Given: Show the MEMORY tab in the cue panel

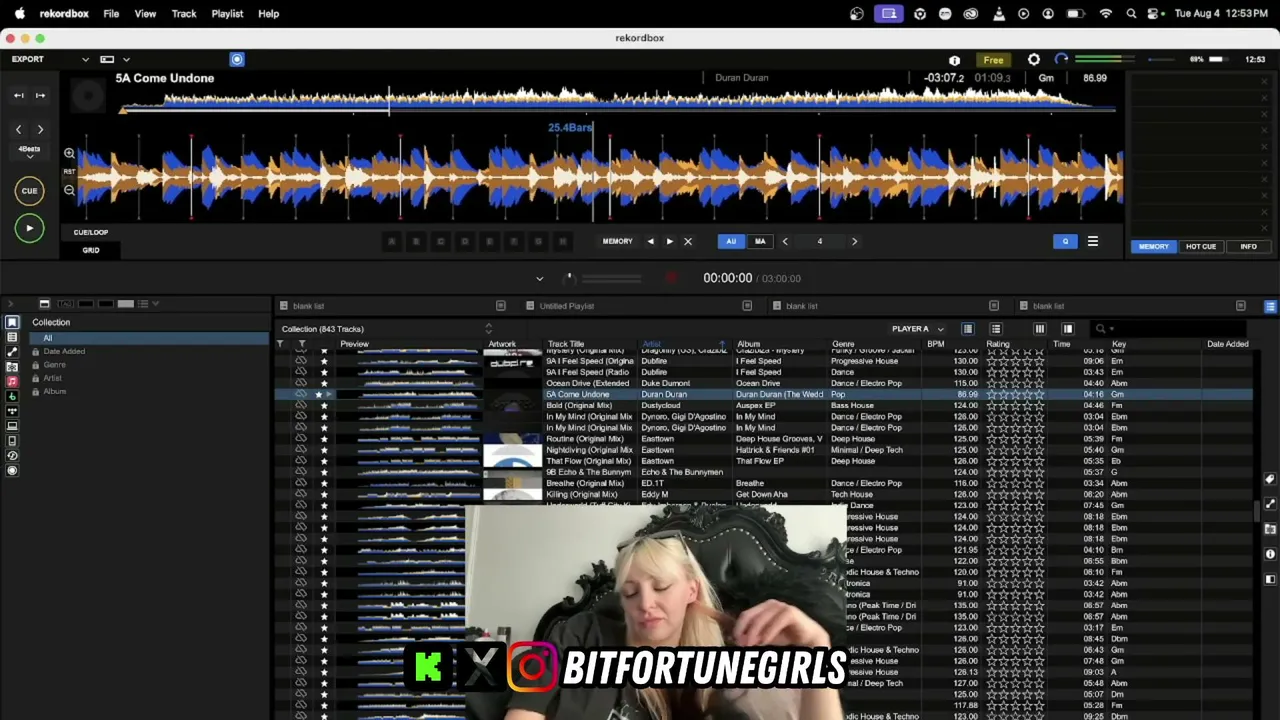Looking at the screenshot, I should pyautogui.click(x=1153, y=246).
